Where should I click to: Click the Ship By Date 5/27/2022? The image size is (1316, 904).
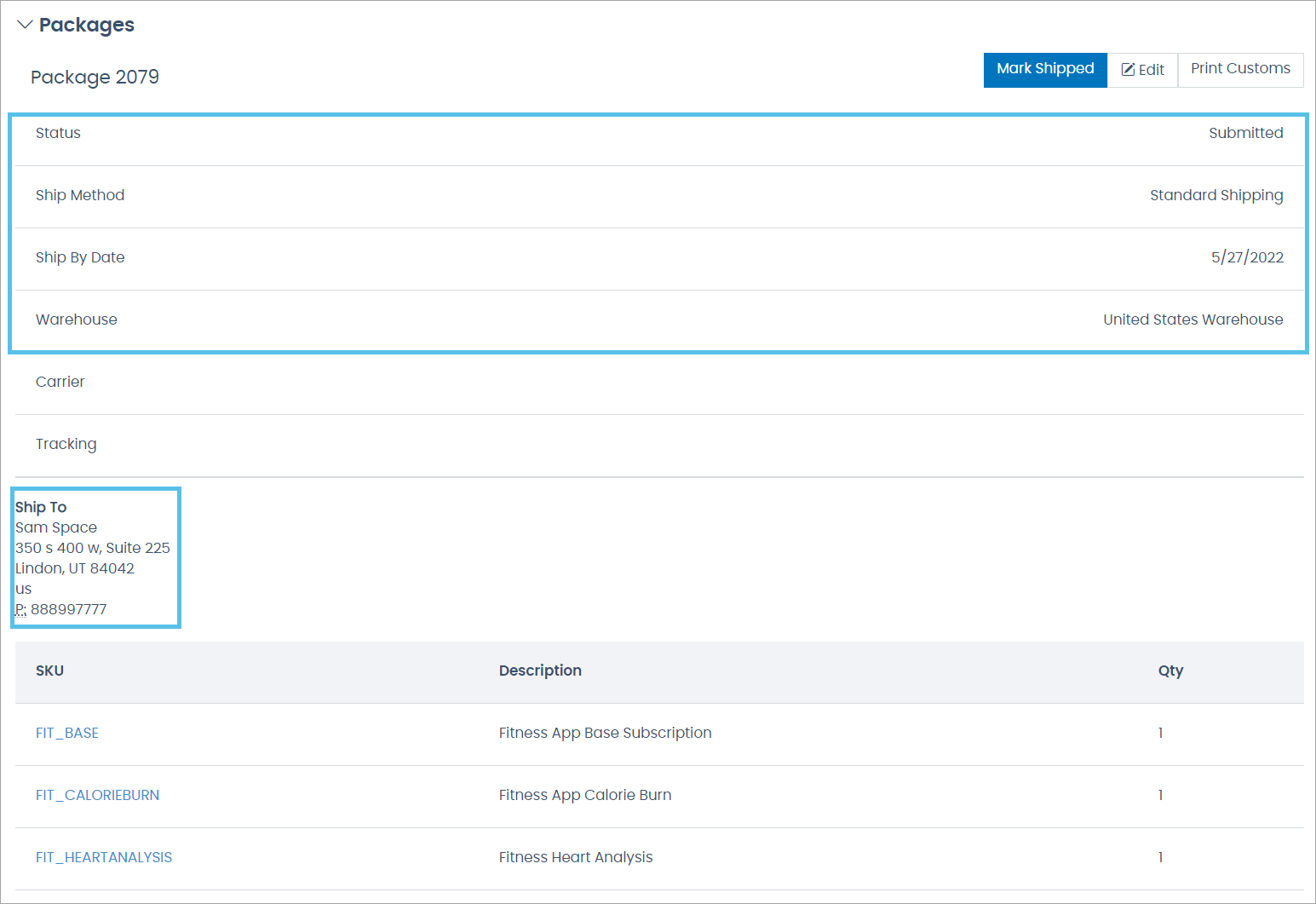coord(1247,256)
